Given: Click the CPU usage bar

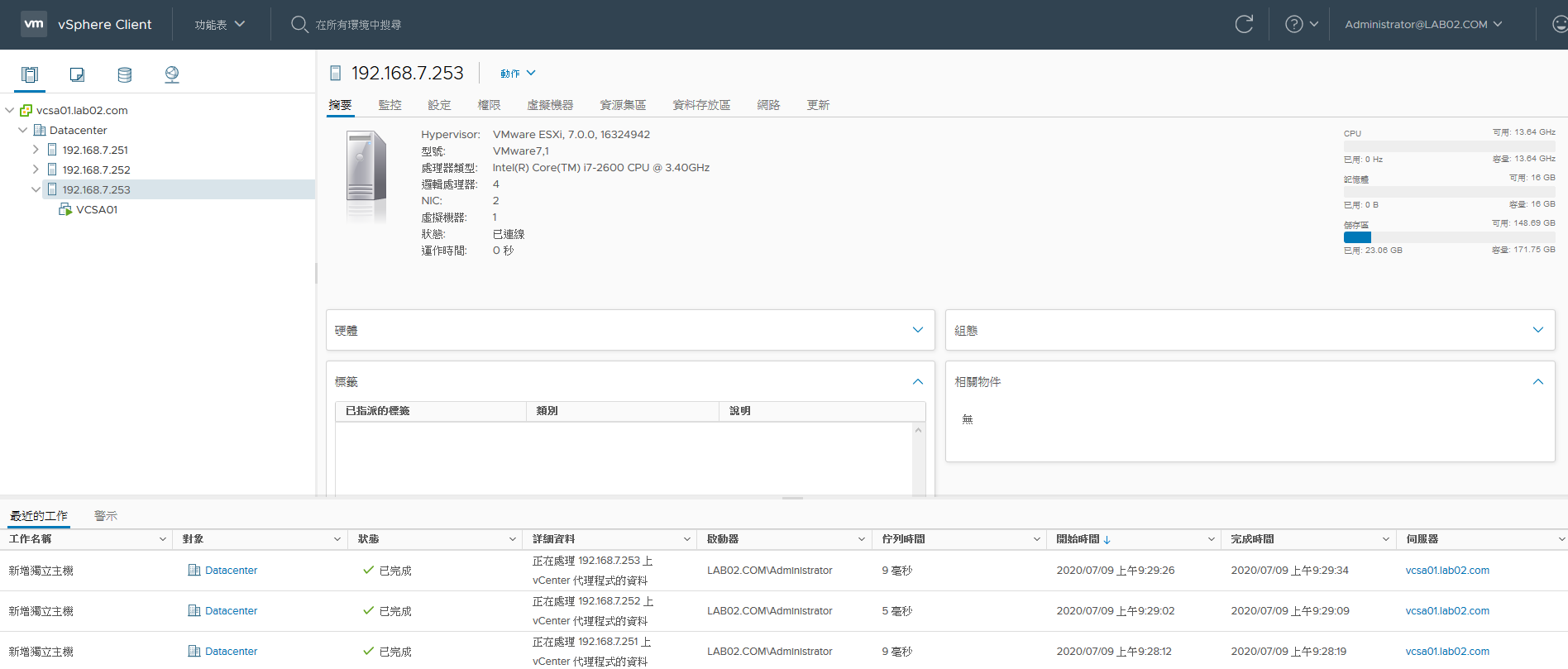Looking at the screenshot, I should click(x=1449, y=146).
